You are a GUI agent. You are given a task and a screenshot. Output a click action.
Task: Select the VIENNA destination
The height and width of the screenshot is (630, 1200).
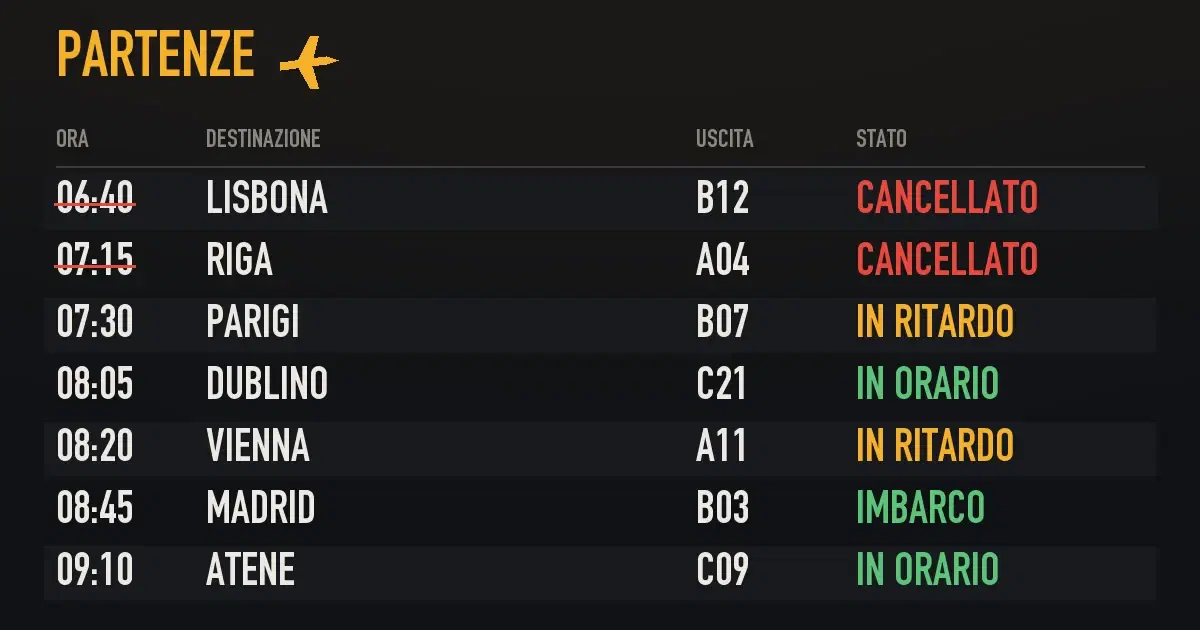258,446
